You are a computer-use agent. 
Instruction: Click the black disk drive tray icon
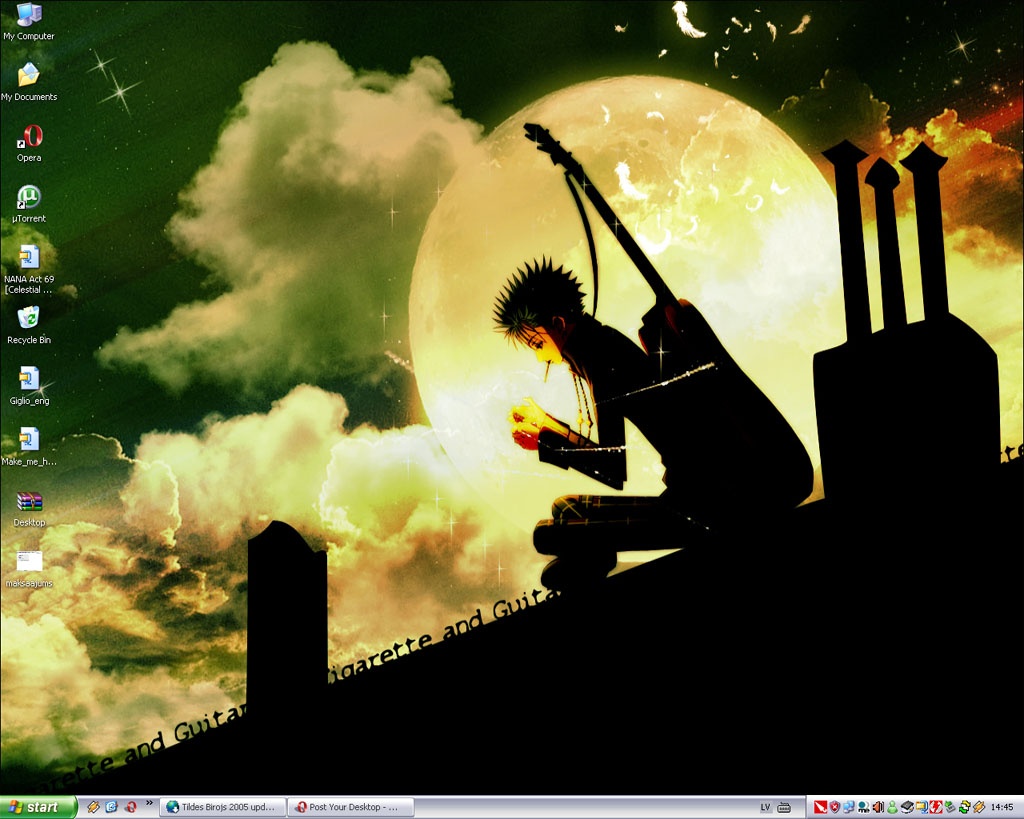(x=907, y=807)
